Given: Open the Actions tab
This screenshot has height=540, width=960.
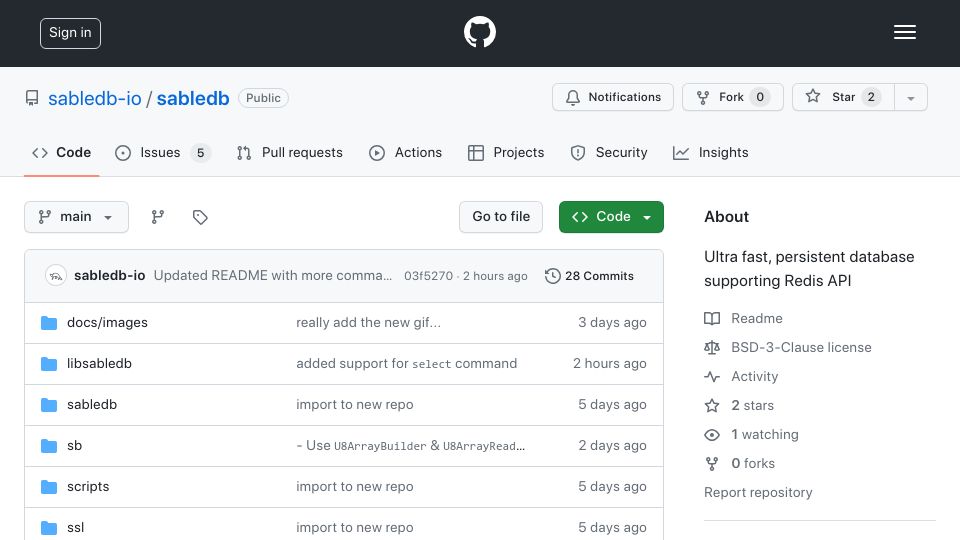Looking at the screenshot, I should click(405, 152).
